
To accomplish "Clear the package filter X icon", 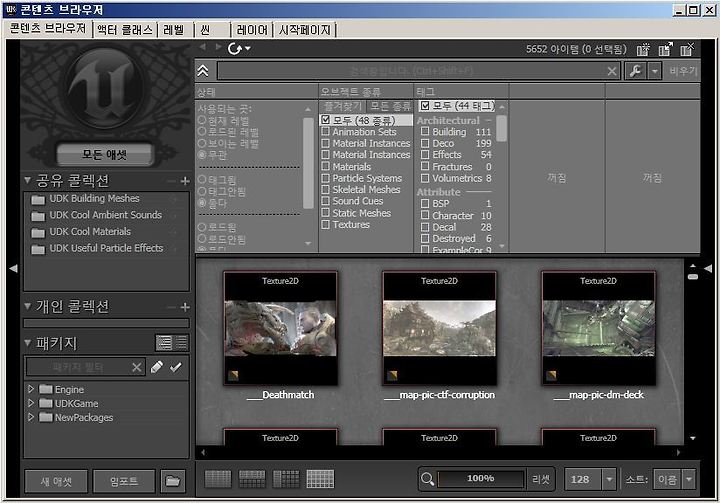I will [x=136, y=367].
